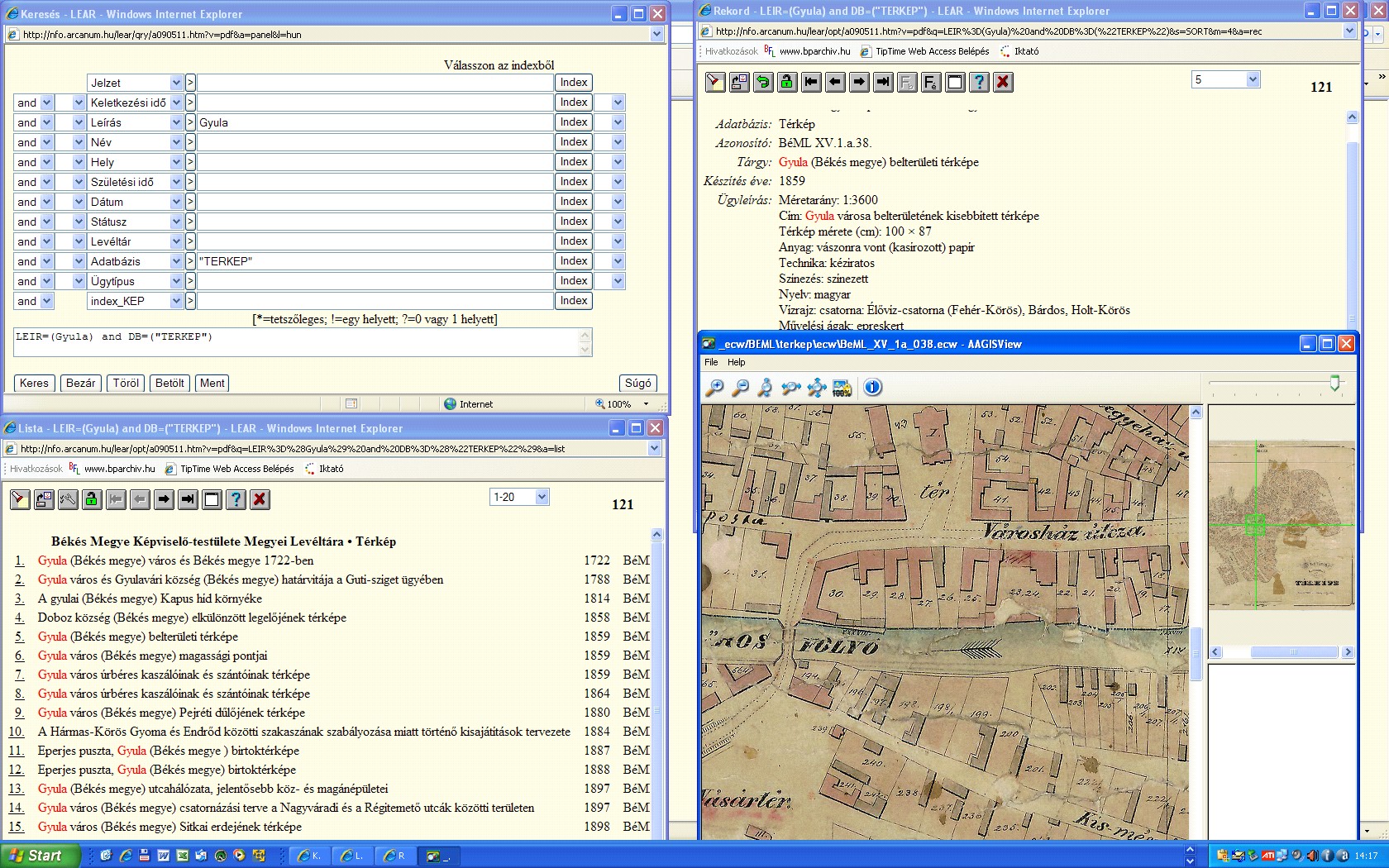Click fit-all-directions zoom icon in AAGISView

pyautogui.click(x=817, y=387)
